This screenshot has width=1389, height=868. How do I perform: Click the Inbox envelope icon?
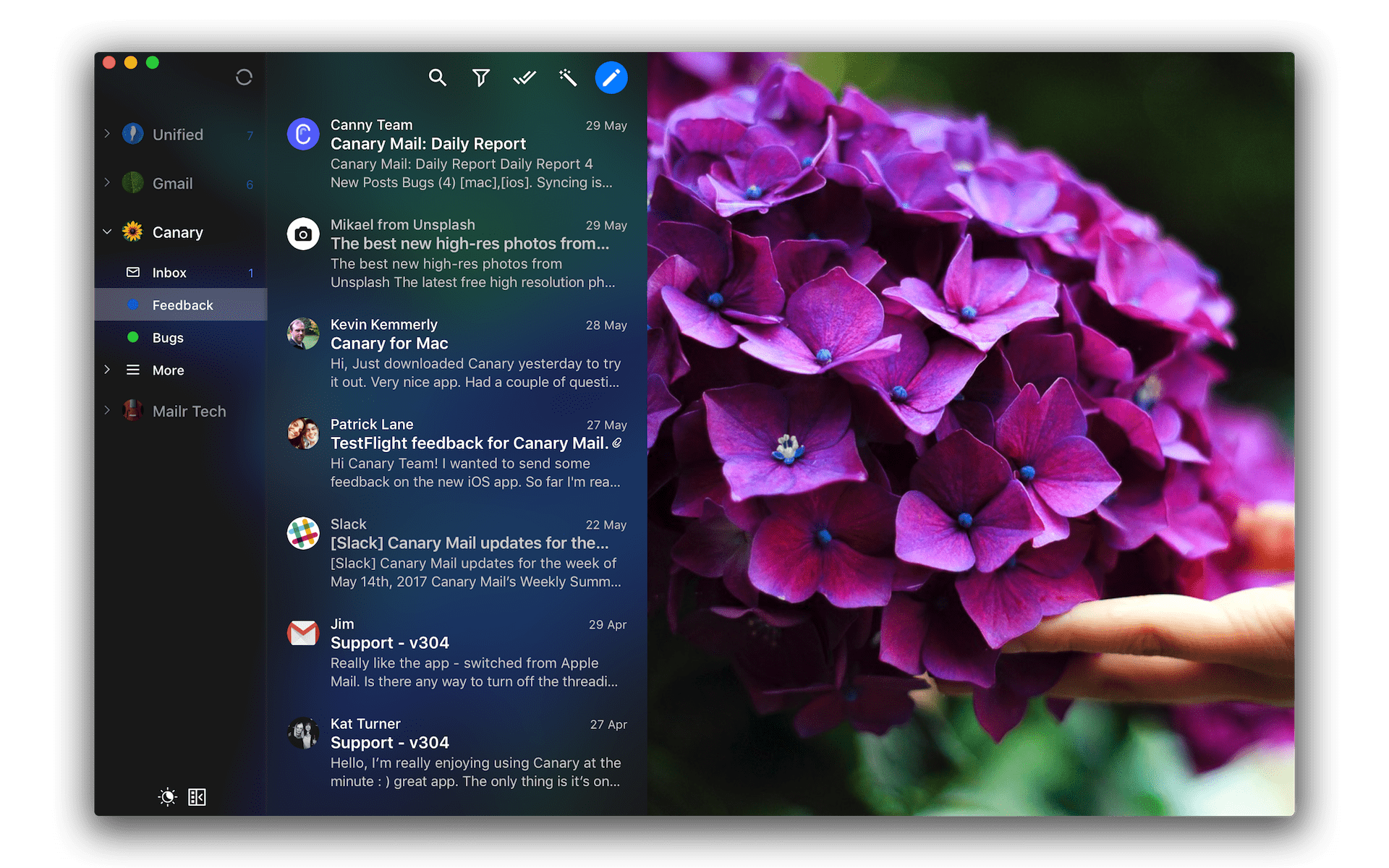pyautogui.click(x=133, y=272)
